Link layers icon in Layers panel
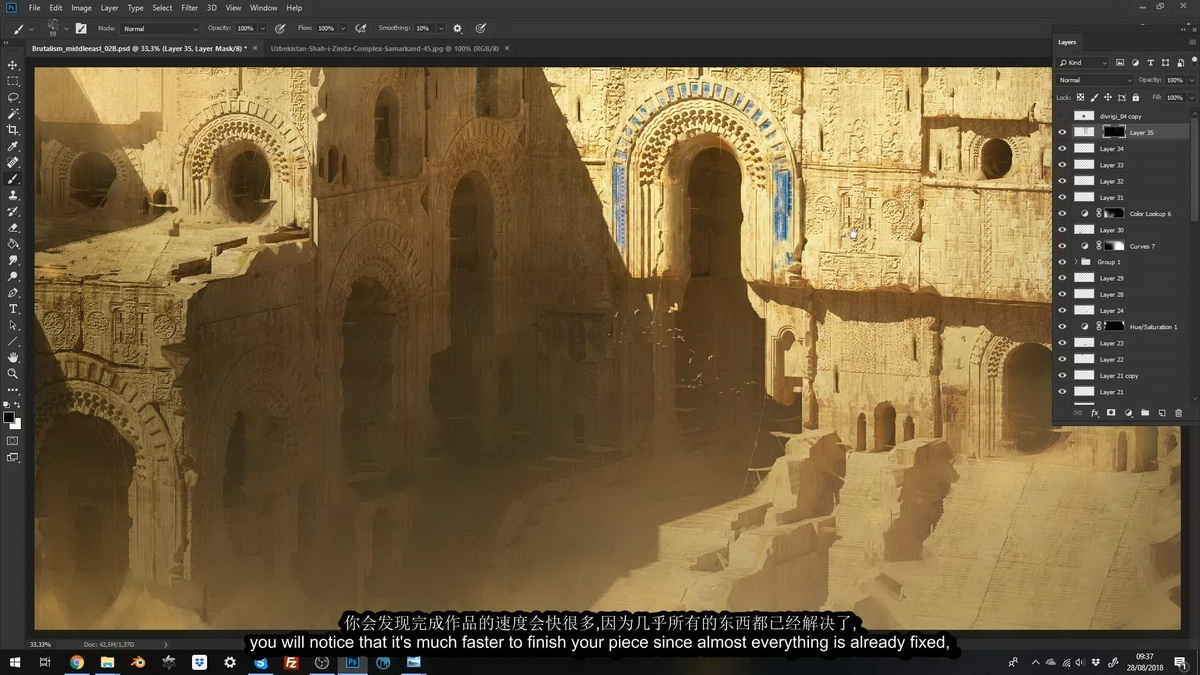Image resolution: width=1200 pixels, height=675 pixels. click(1077, 413)
